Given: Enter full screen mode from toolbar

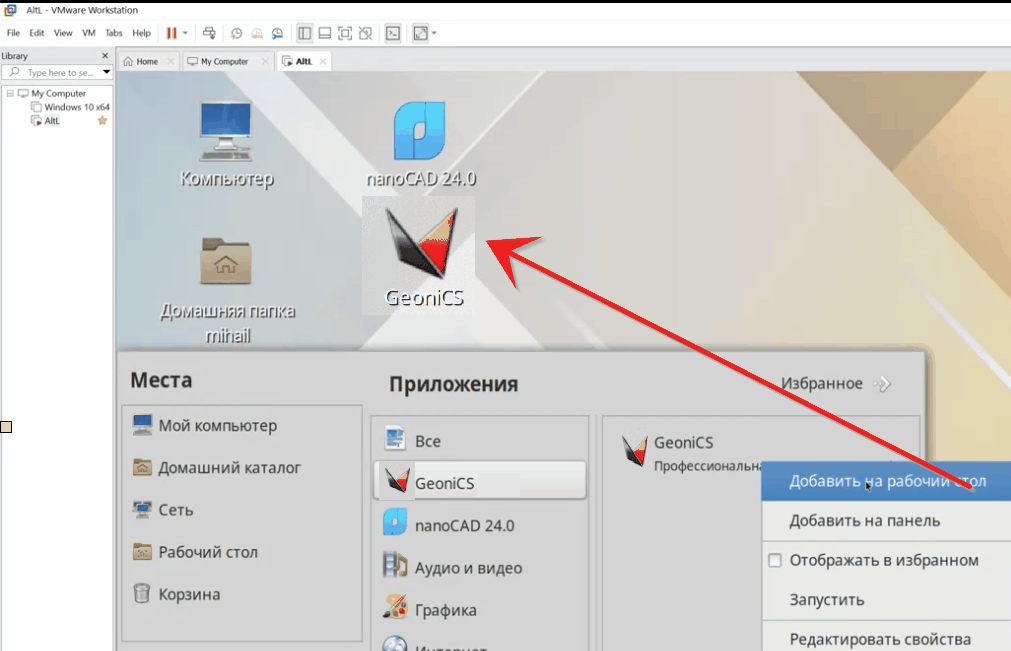Looking at the screenshot, I should [x=345, y=33].
